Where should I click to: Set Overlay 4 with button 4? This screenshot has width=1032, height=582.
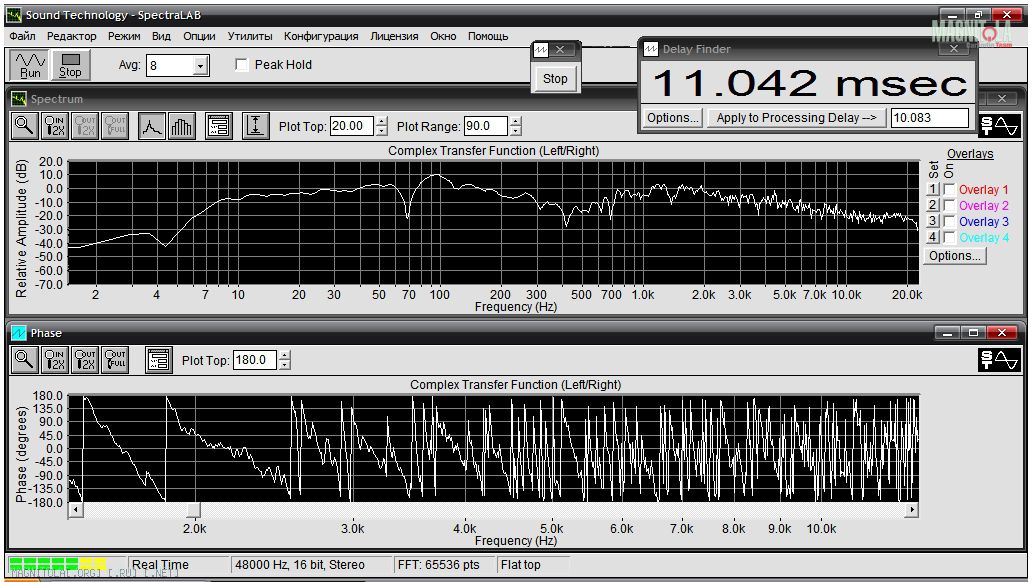pyautogui.click(x=932, y=236)
